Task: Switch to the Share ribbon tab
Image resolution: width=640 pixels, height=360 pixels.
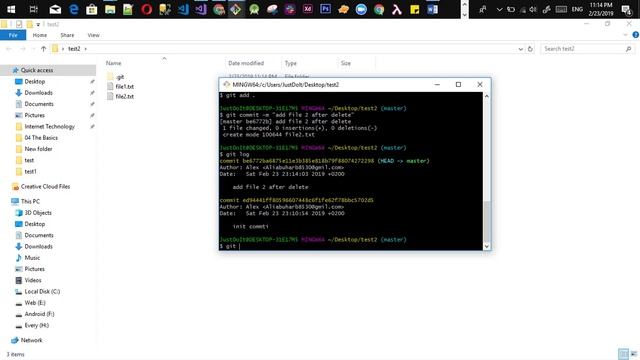Action: pos(67,35)
